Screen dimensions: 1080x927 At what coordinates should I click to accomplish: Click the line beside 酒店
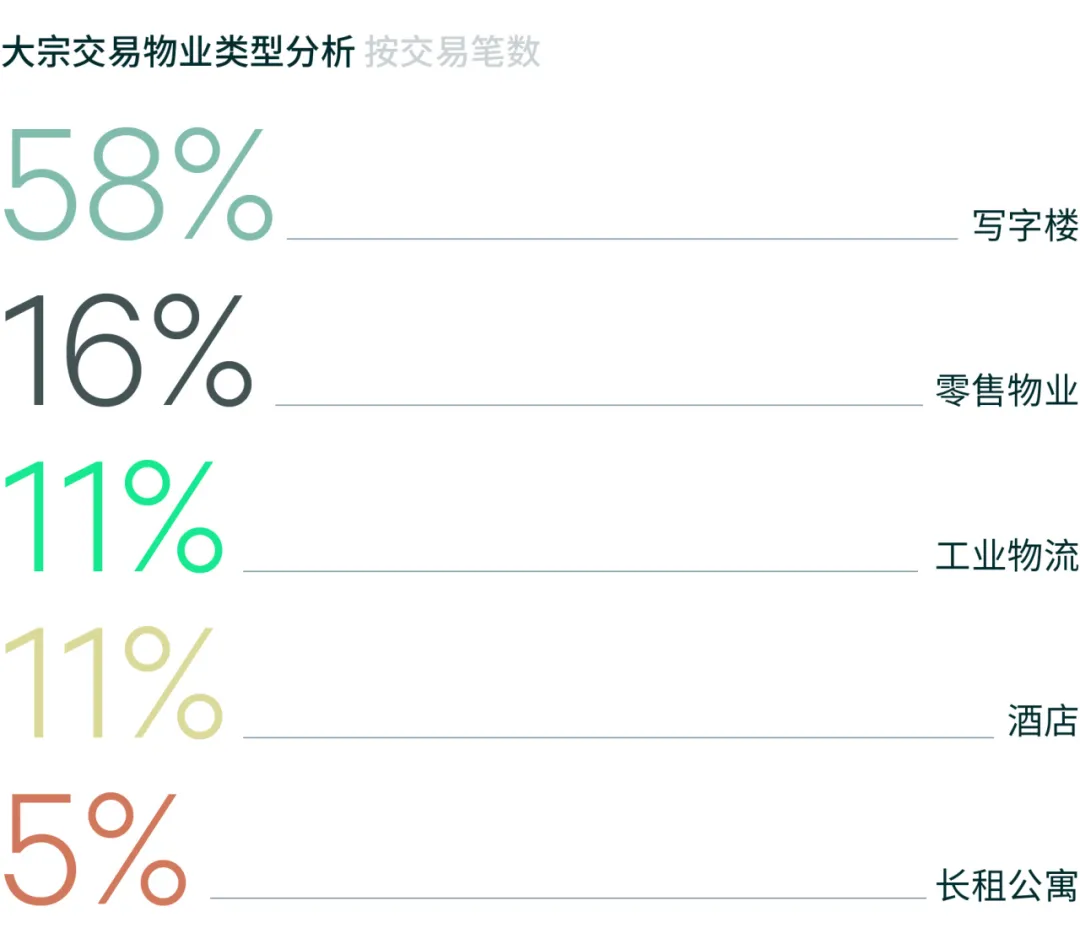(x=619, y=737)
